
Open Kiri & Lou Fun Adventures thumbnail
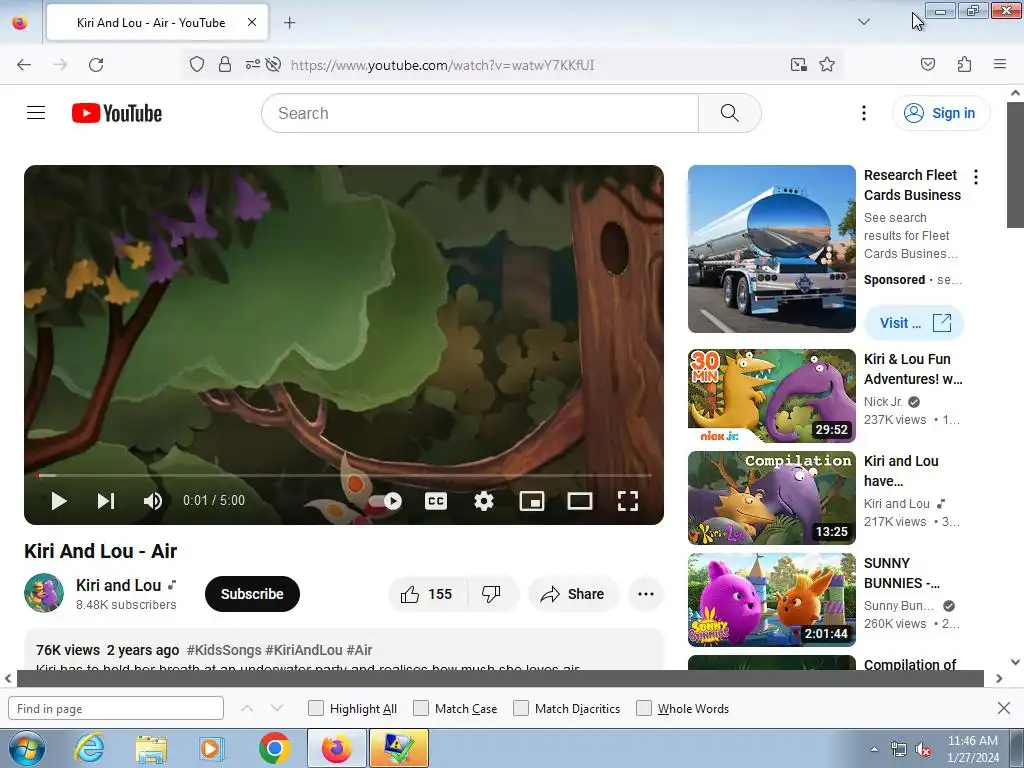(772, 396)
